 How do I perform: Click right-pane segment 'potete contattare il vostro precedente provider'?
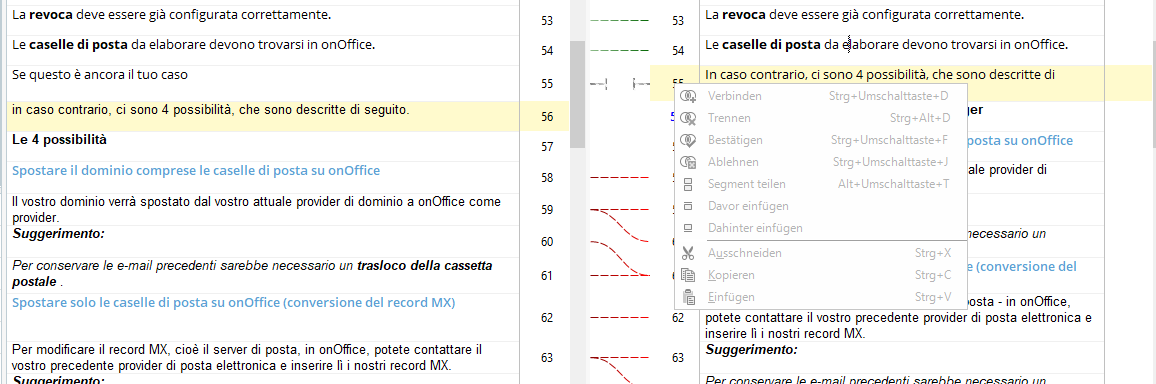click(x=898, y=318)
